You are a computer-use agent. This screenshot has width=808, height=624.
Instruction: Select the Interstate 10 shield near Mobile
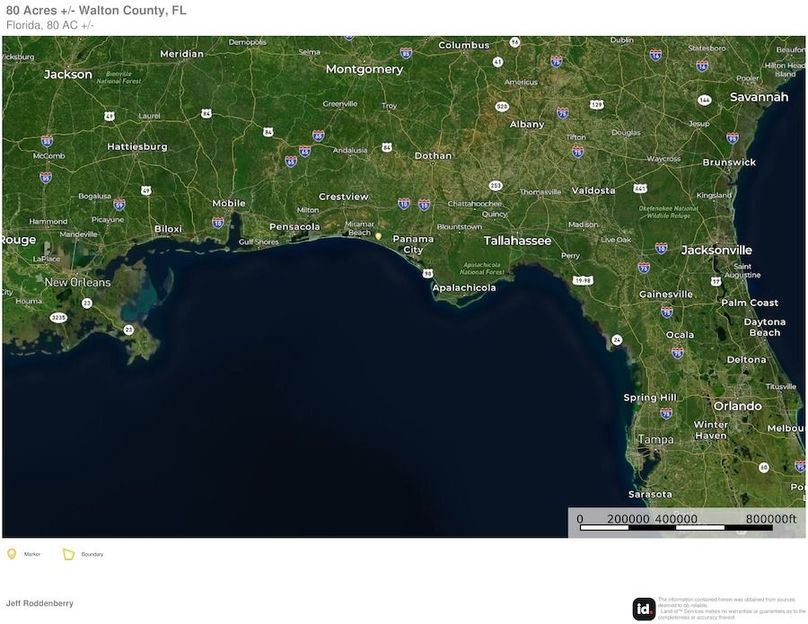point(218,222)
